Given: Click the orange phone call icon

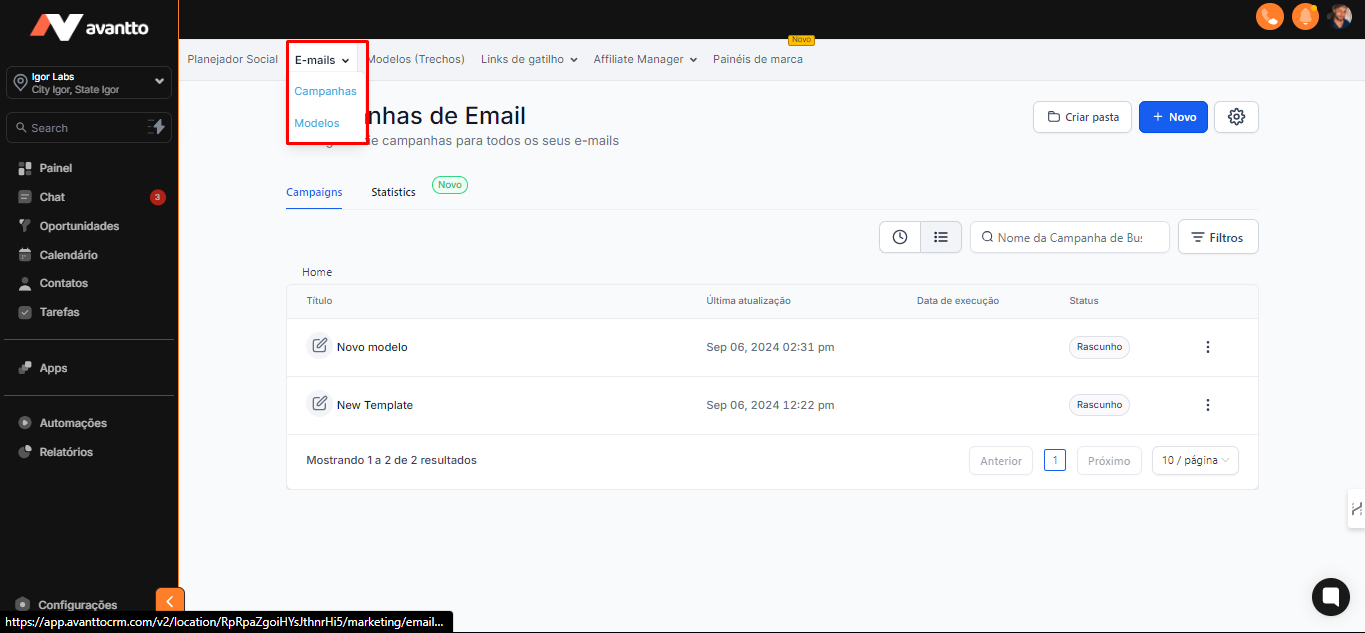Looking at the screenshot, I should click(x=1269, y=16).
